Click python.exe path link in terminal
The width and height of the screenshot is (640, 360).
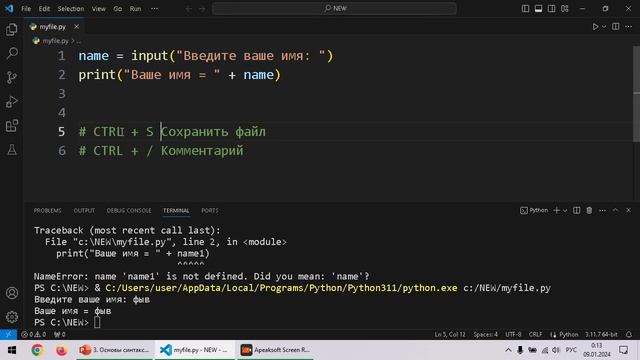pos(281,288)
